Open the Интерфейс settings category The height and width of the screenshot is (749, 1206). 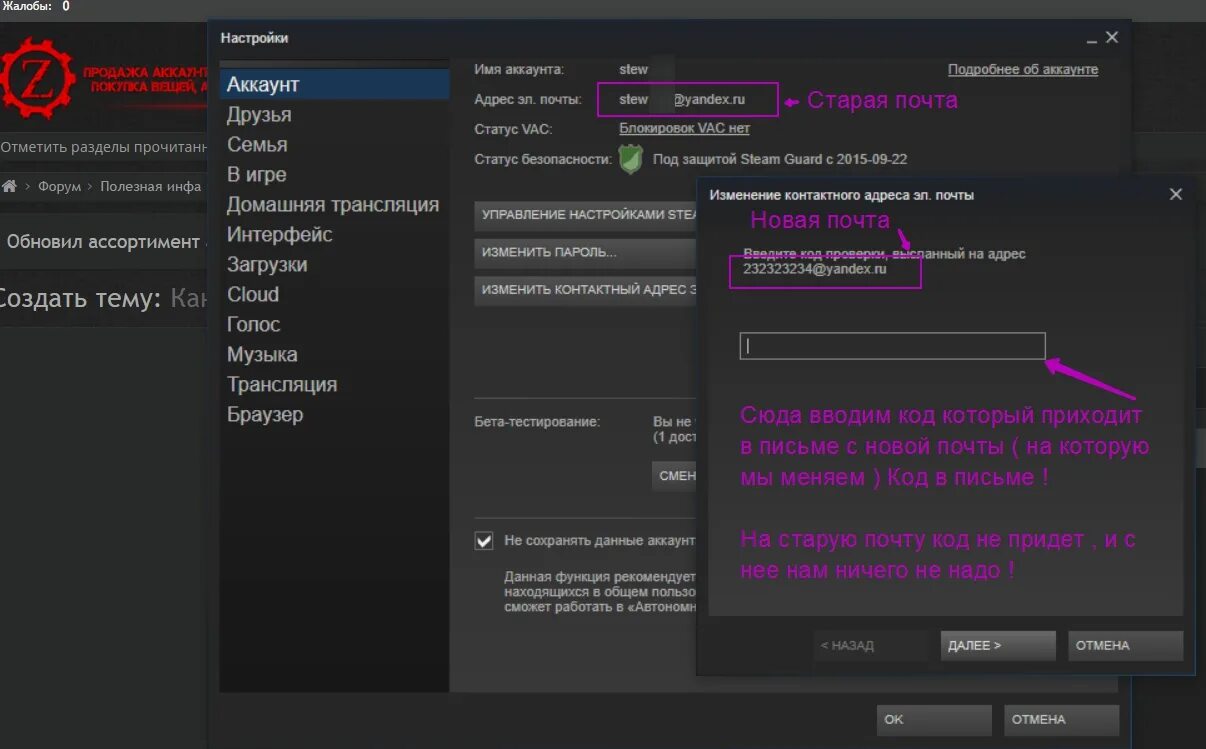click(334, 235)
